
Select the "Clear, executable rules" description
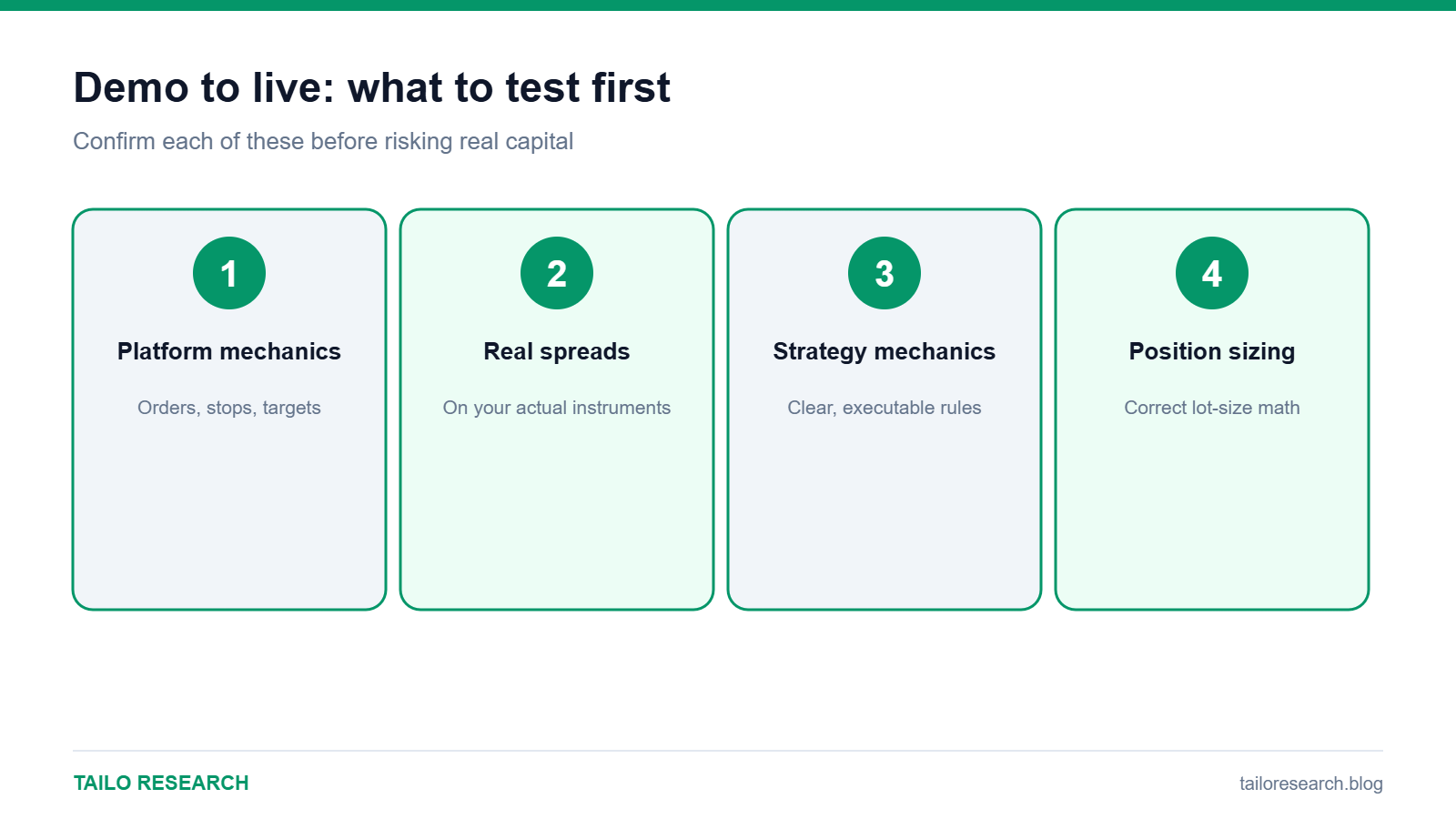[885, 408]
